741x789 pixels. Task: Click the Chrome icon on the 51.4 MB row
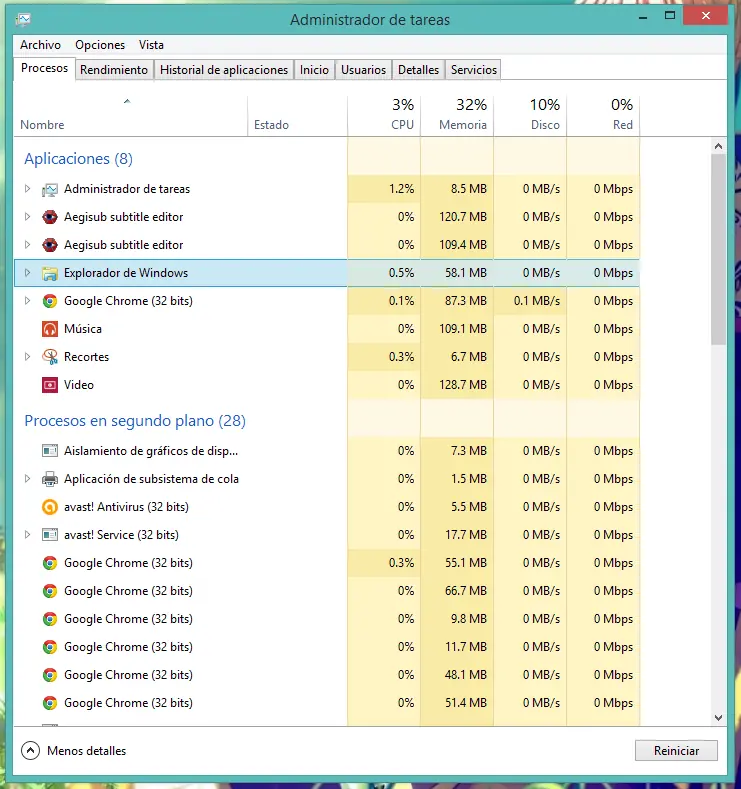point(50,703)
